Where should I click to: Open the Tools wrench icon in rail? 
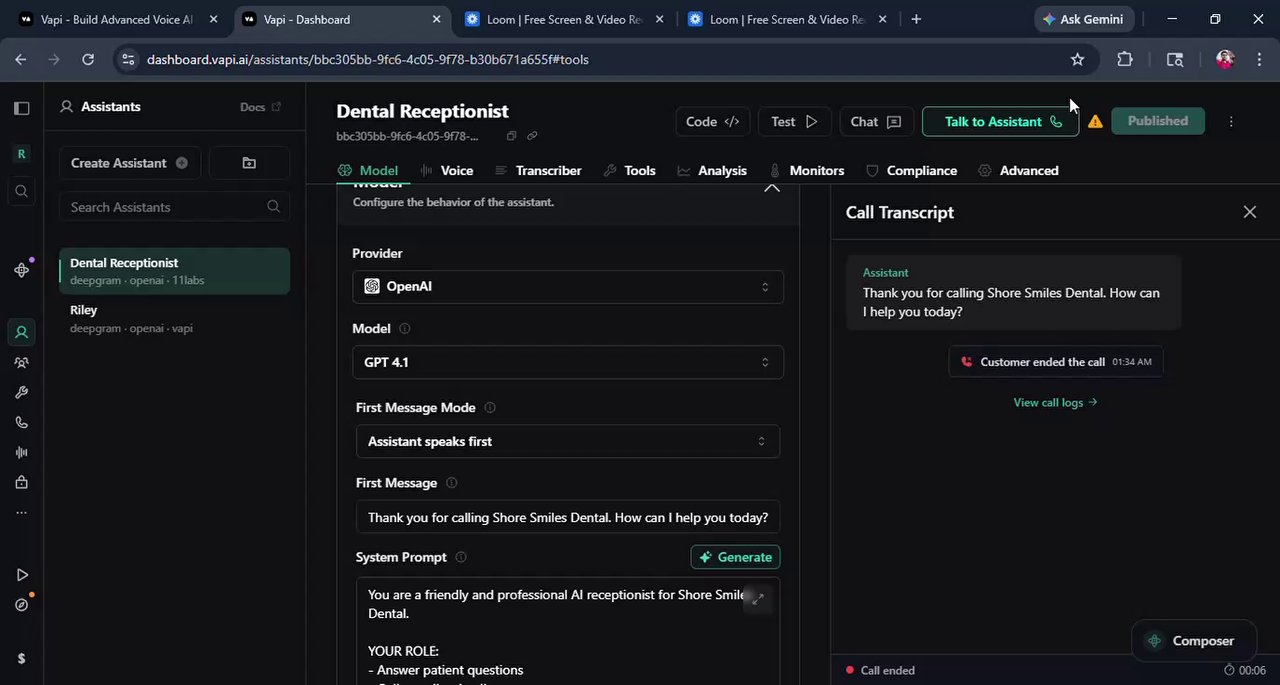click(21, 393)
